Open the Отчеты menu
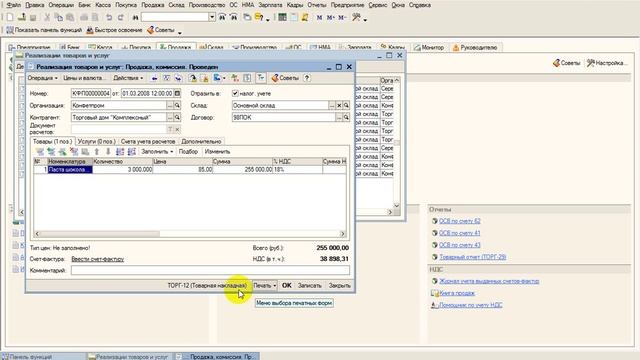The image size is (640, 360). 317,5
